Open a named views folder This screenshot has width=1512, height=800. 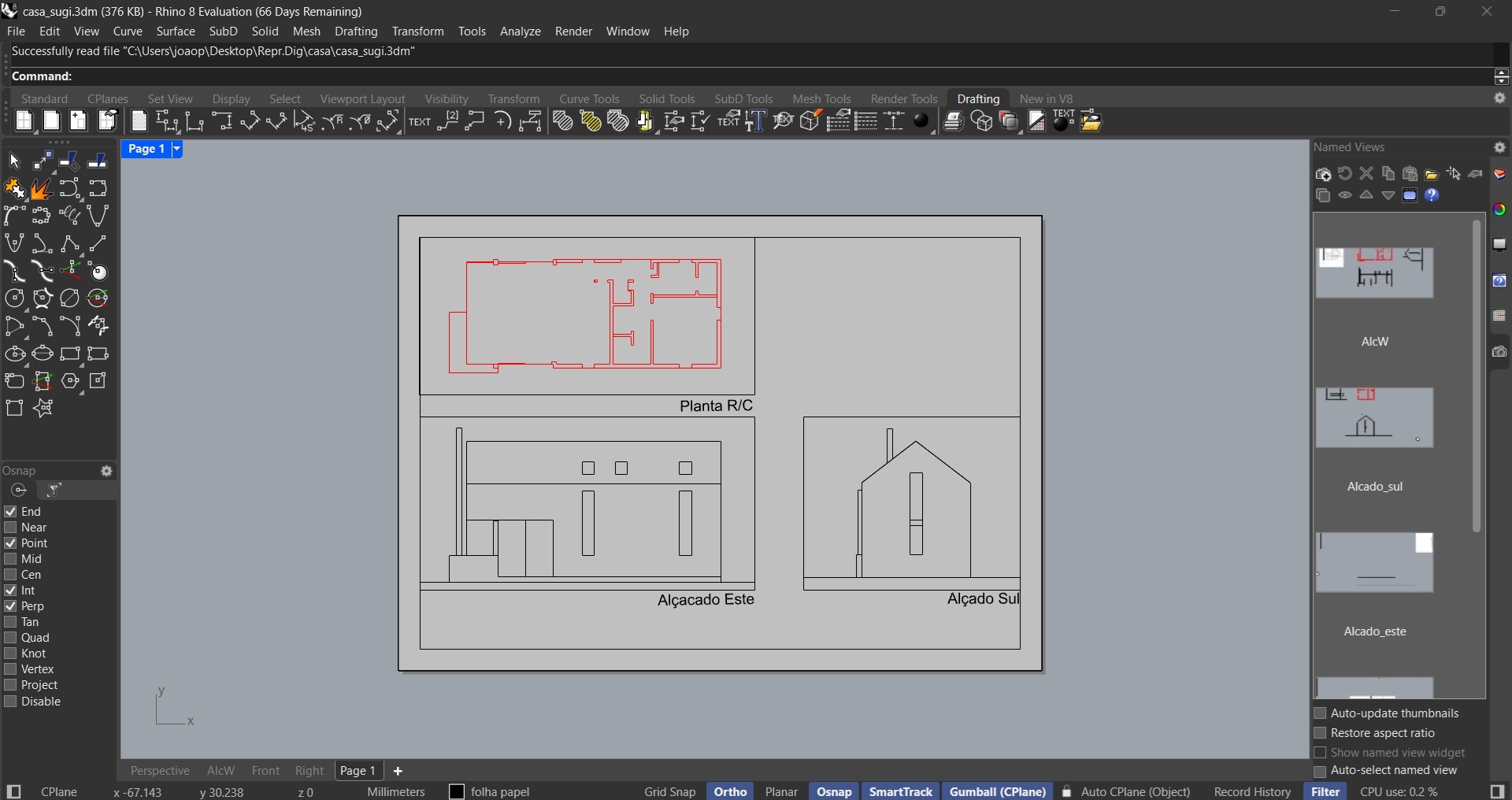click(x=1433, y=175)
